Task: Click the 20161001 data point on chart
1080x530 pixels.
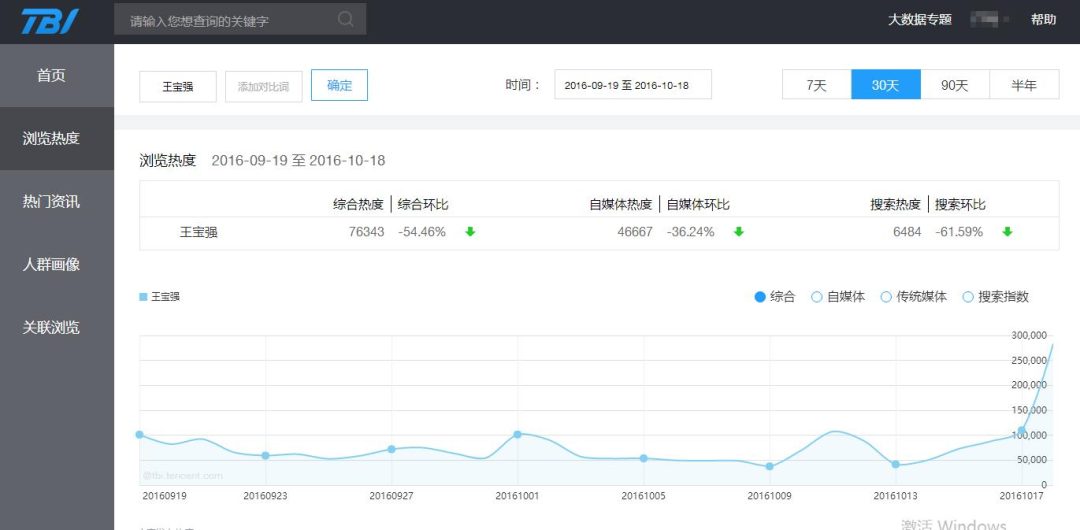Action: pos(517,434)
